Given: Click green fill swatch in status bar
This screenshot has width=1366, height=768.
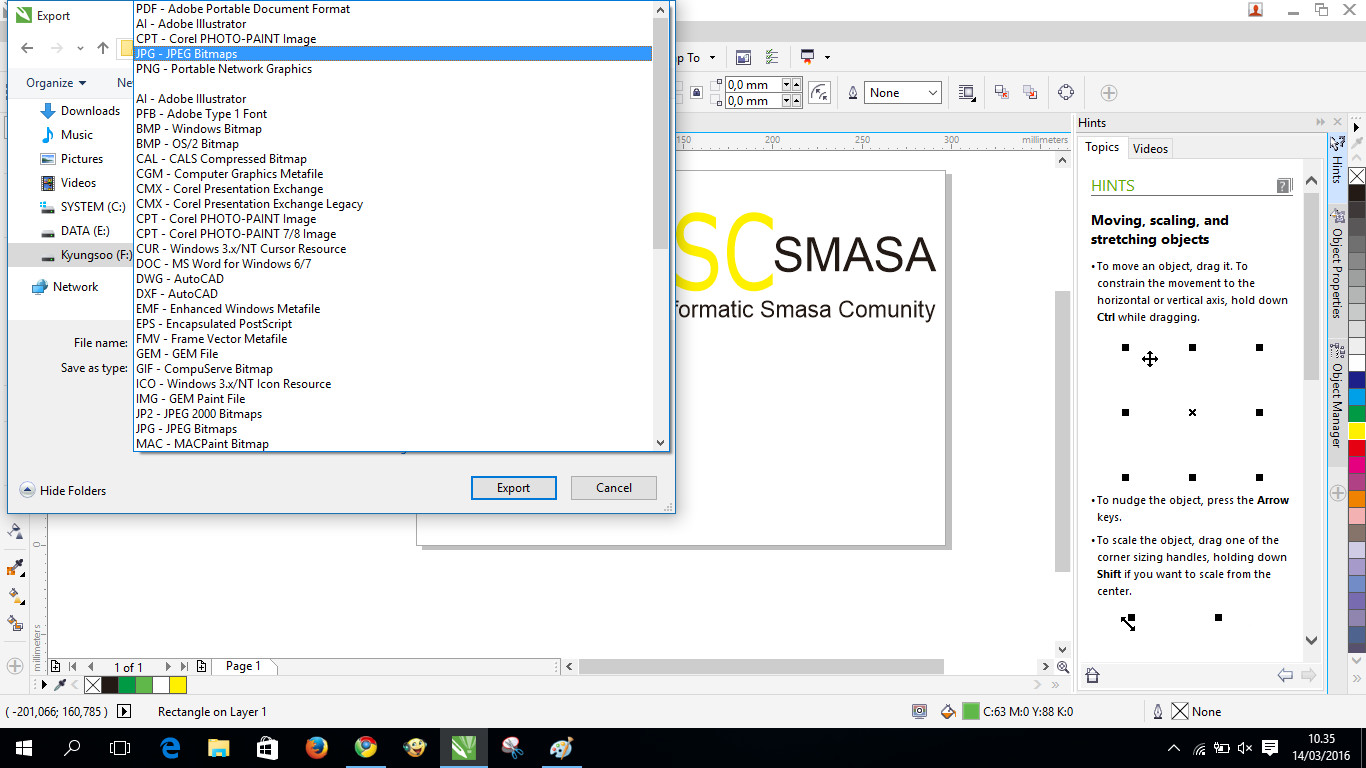Looking at the screenshot, I should (x=971, y=712).
